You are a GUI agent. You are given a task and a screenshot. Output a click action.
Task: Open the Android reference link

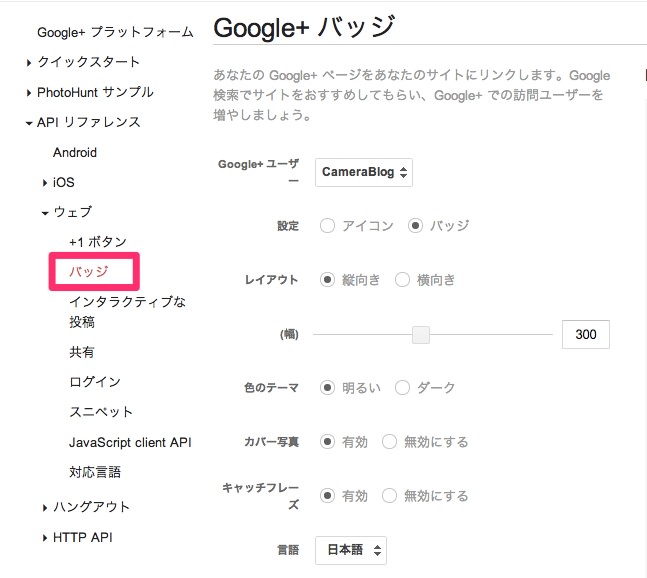[75, 153]
